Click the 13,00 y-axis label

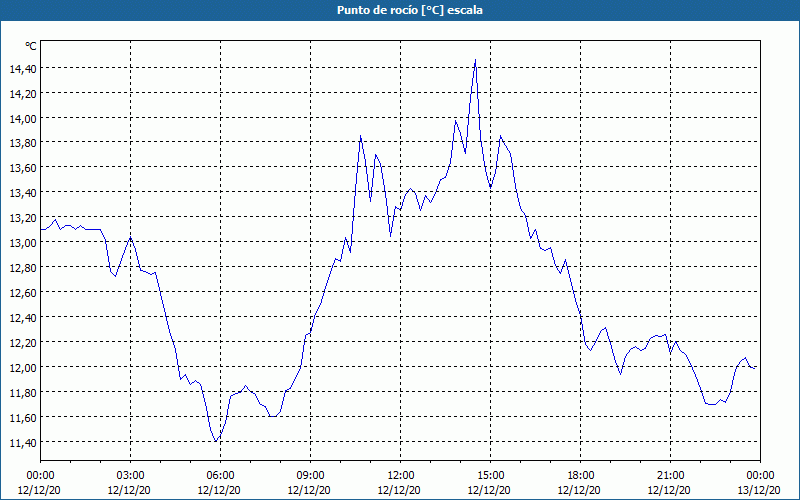(x=23, y=243)
